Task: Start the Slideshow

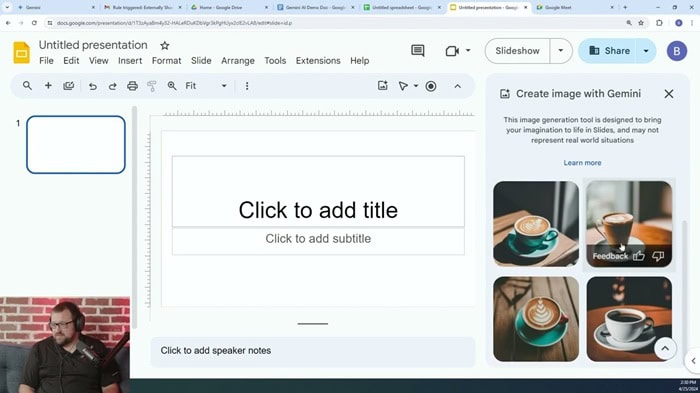Action: tap(517, 51)
